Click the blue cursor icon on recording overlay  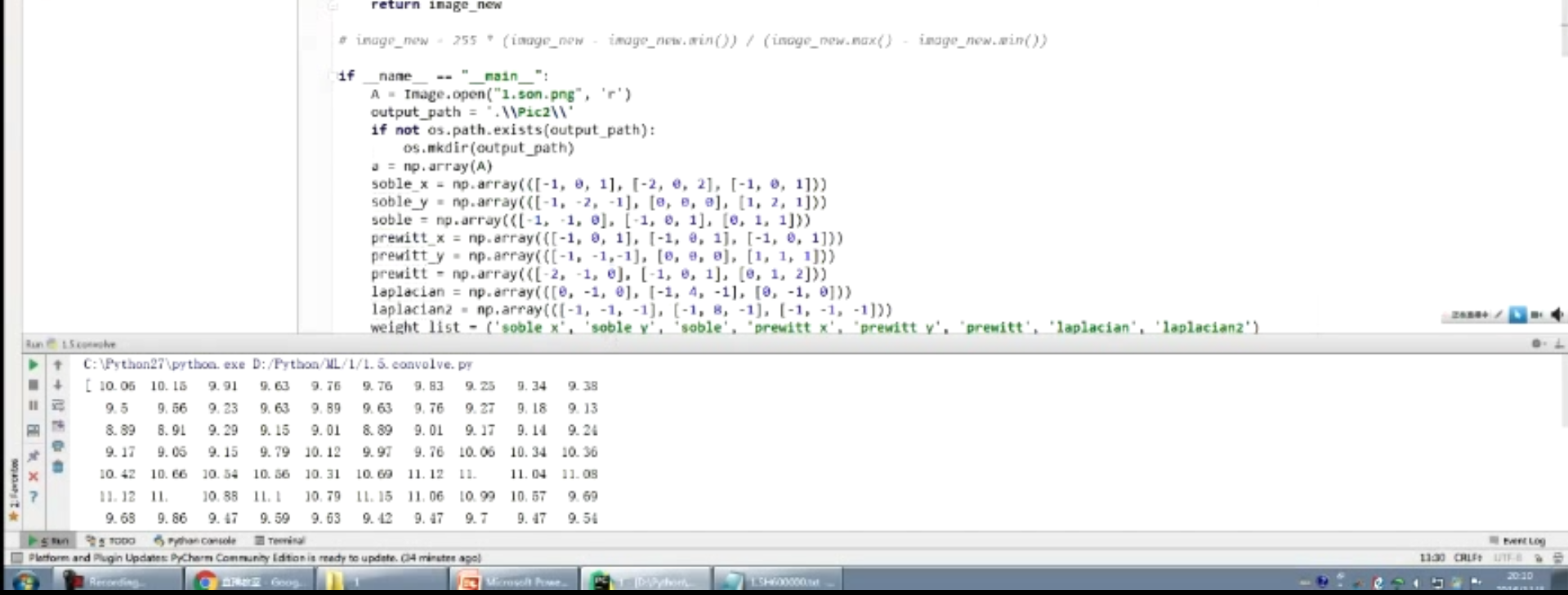pyautogui.click(x=1517, y=315)
